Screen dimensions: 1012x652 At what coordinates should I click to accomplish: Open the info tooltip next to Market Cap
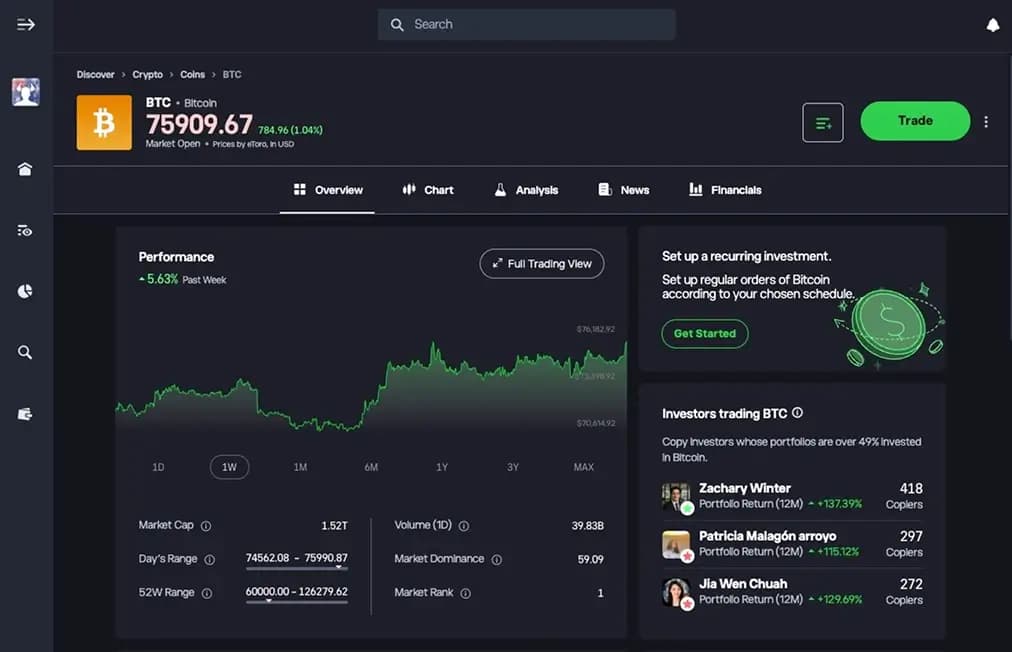coord(207,525)
